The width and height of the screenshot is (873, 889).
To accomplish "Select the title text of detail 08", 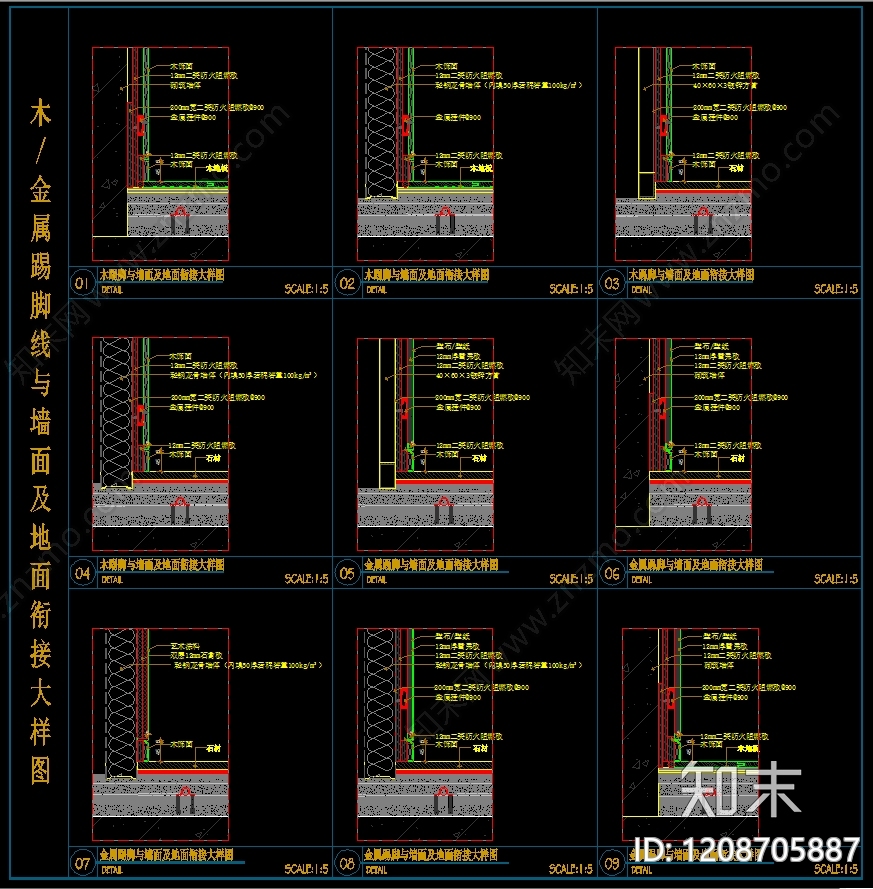I will click(431, 854).
